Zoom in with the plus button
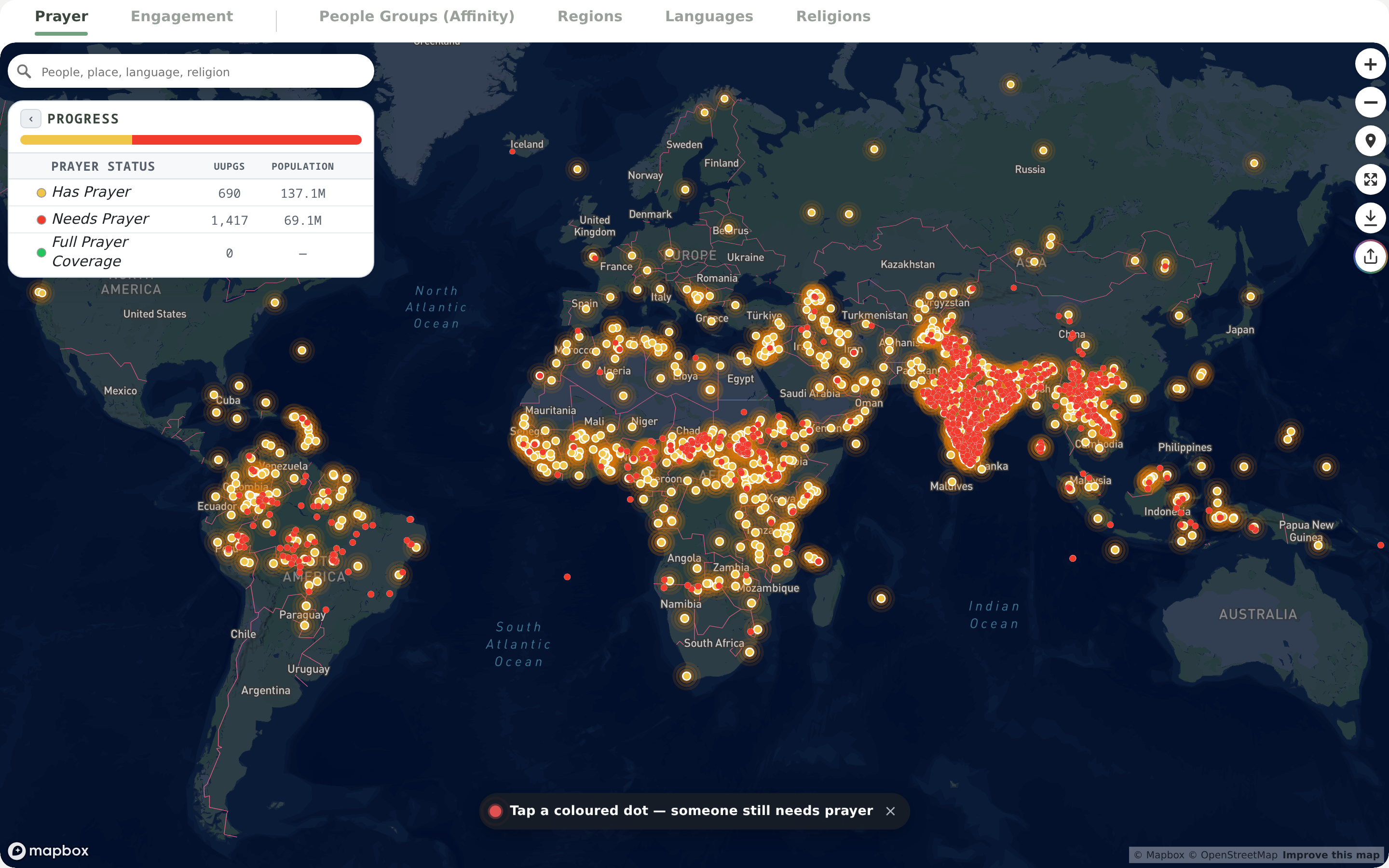 (x=1370, y=64)
